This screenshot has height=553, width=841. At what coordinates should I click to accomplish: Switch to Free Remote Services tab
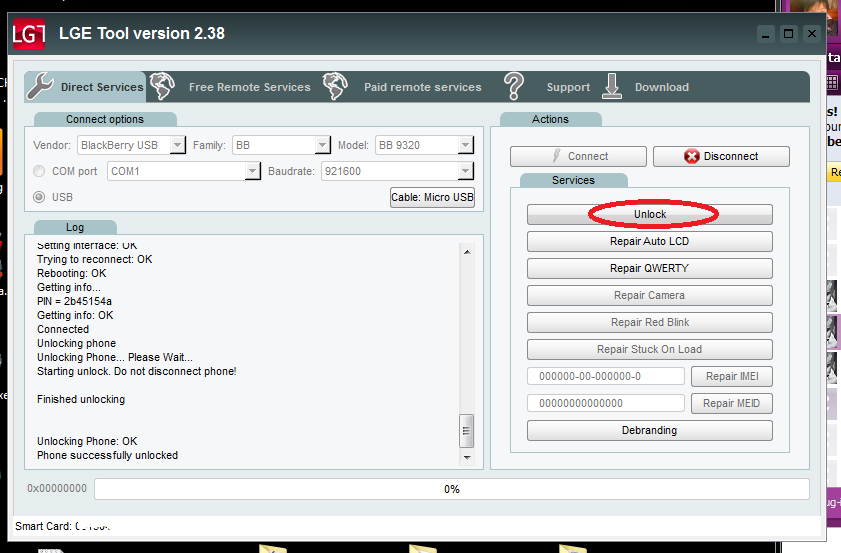(x=249, y=87)
